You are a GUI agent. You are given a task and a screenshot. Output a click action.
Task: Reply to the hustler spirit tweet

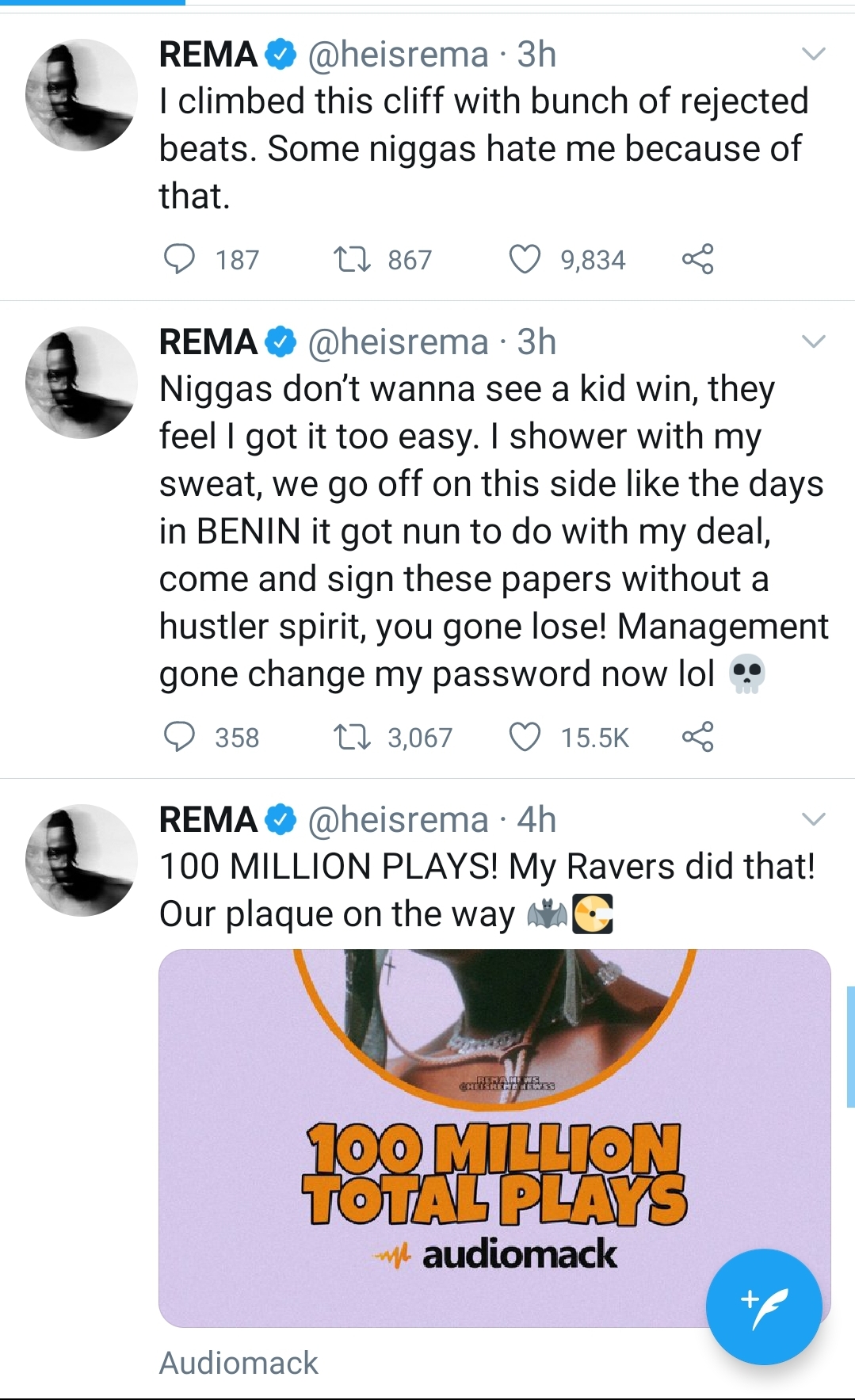pyautogui.click(x=179, y=737)
